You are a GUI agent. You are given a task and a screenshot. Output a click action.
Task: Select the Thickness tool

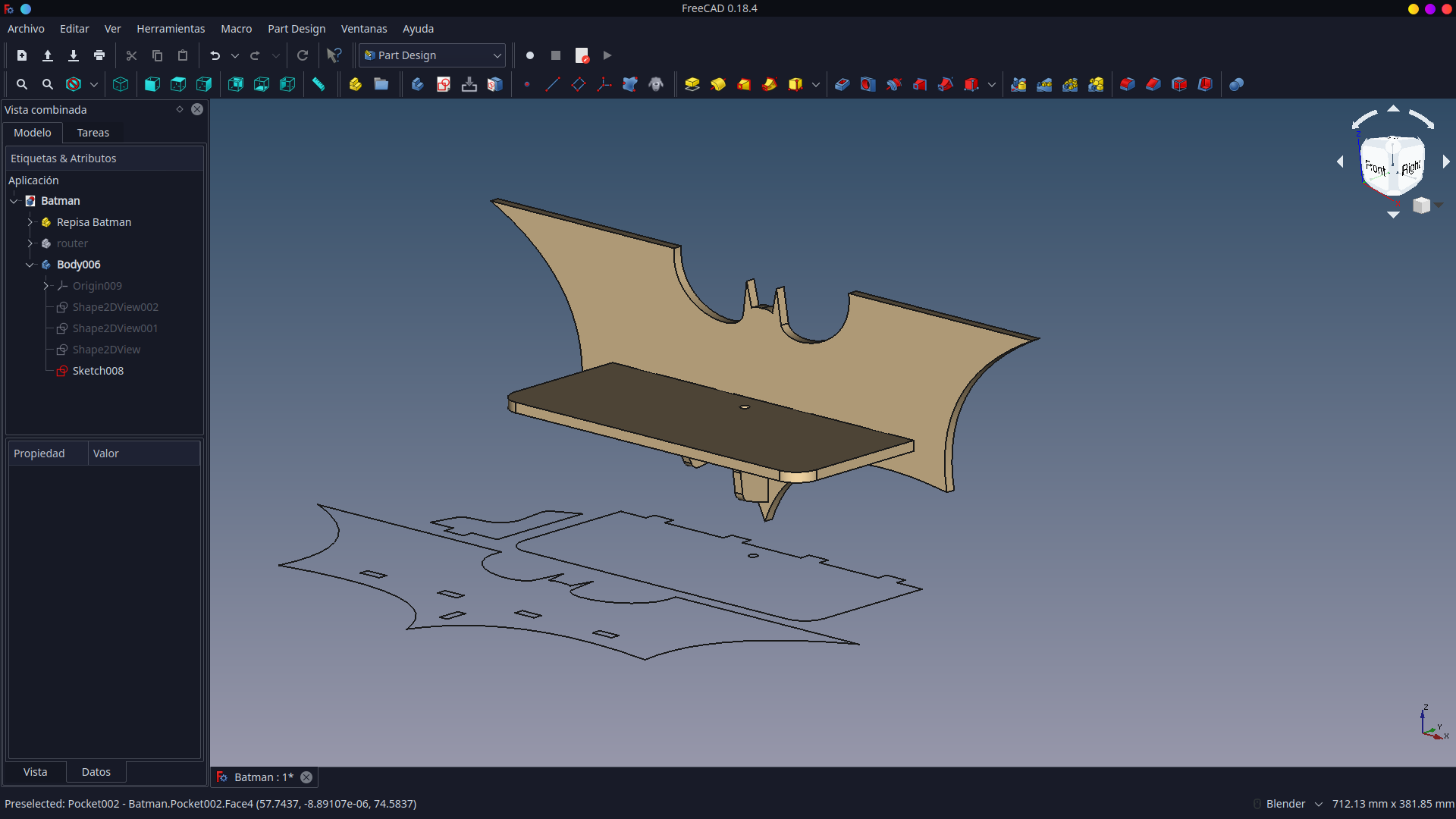tap(1205, 84)
